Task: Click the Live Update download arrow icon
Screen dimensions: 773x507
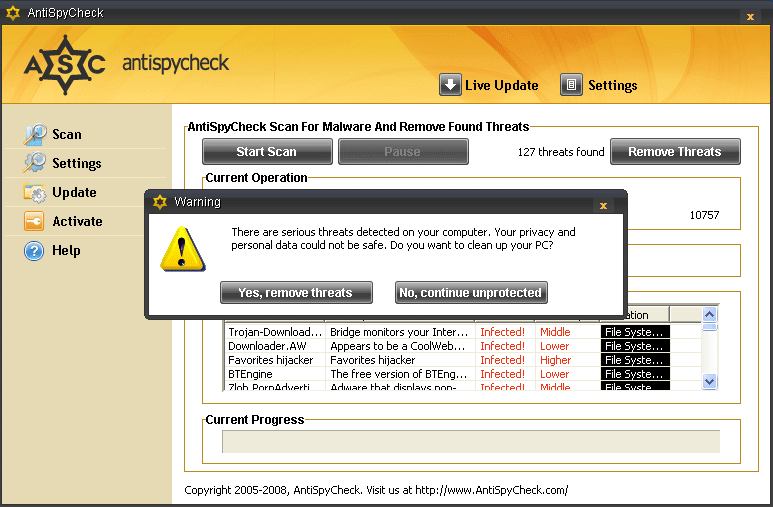Action: coord(450,85)
